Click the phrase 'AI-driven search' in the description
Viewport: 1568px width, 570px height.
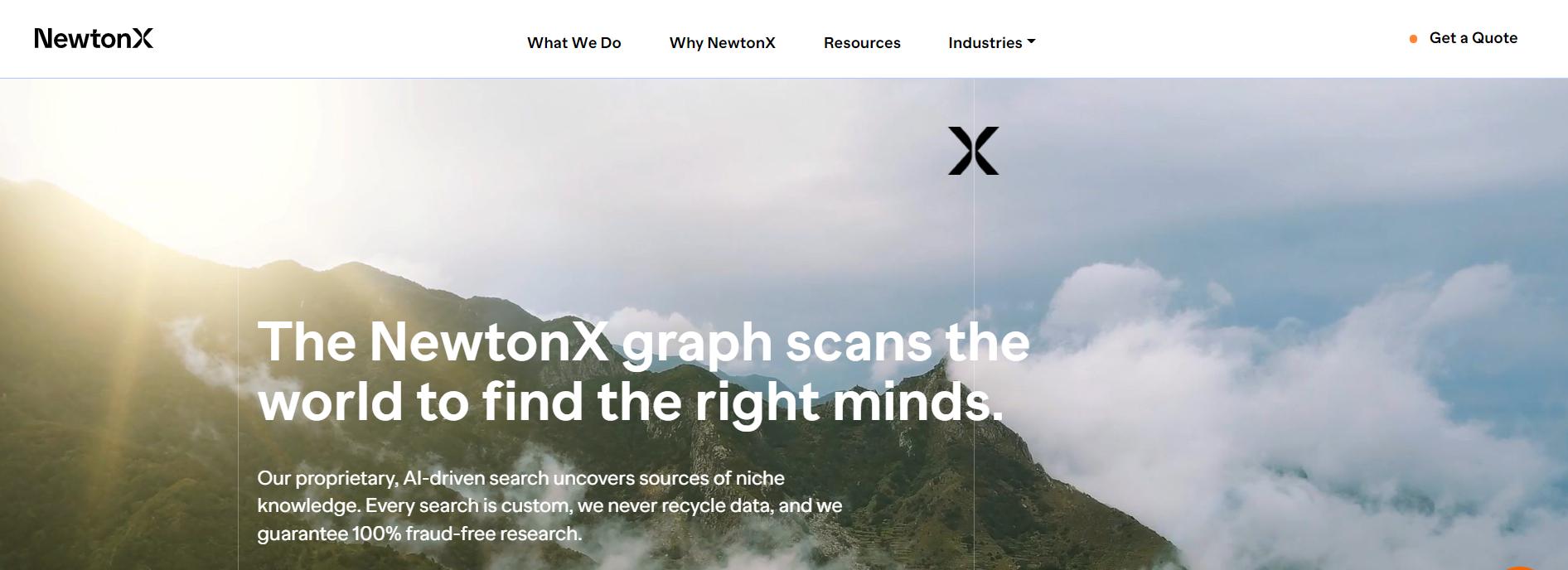pos(476,478)
